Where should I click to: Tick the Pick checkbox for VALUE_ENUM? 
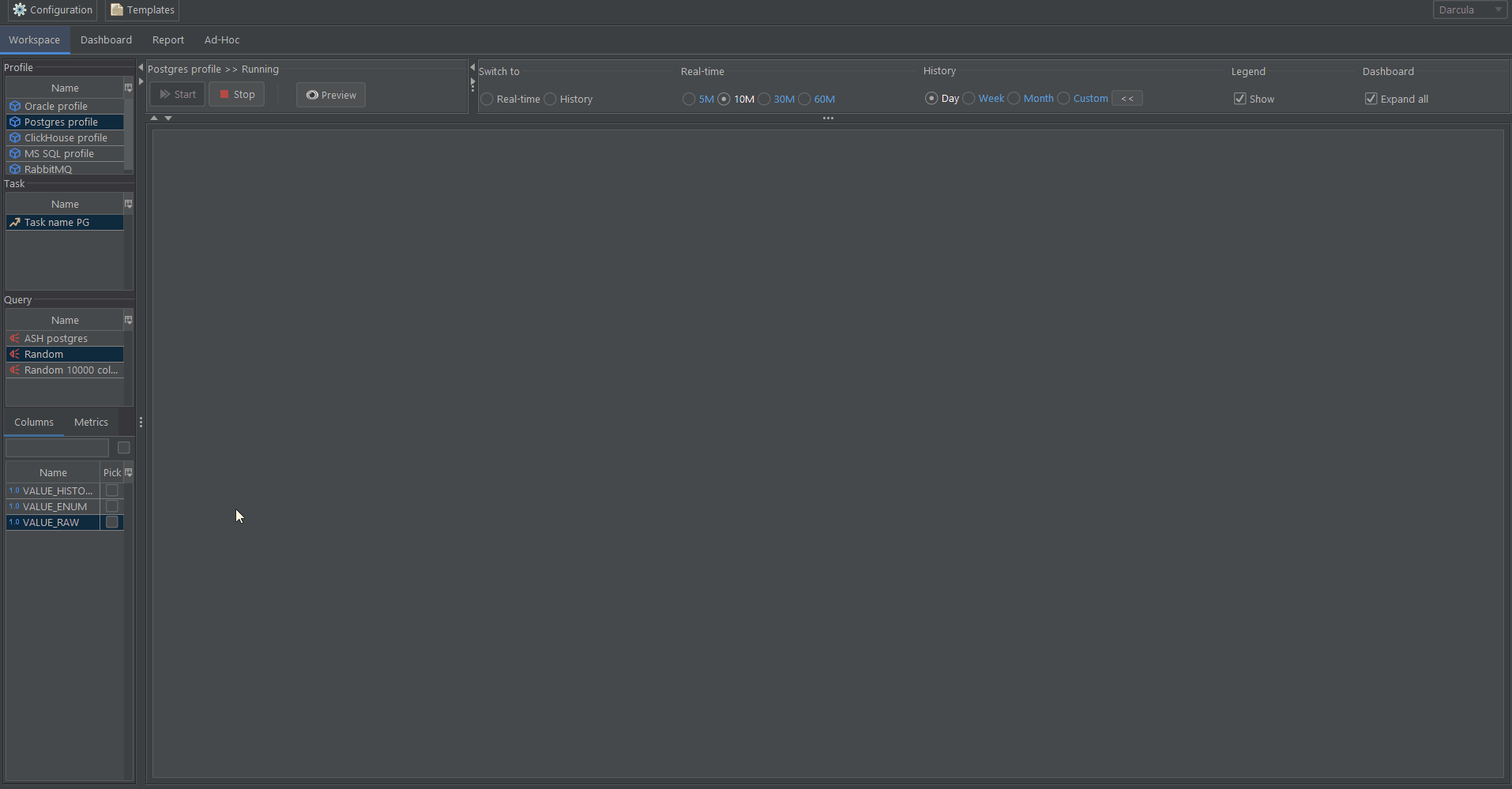(112, 506)
